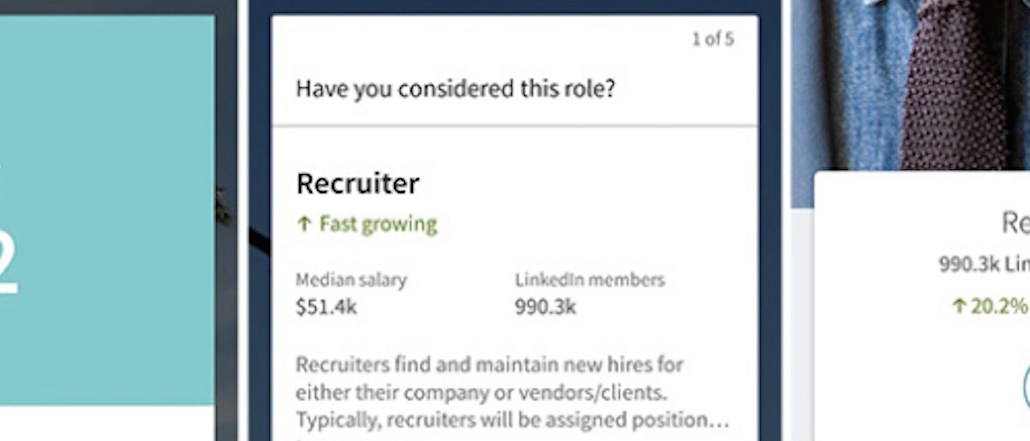Click the partial circle icon at right edge
1030x441 pixels.
point(1025,385)
